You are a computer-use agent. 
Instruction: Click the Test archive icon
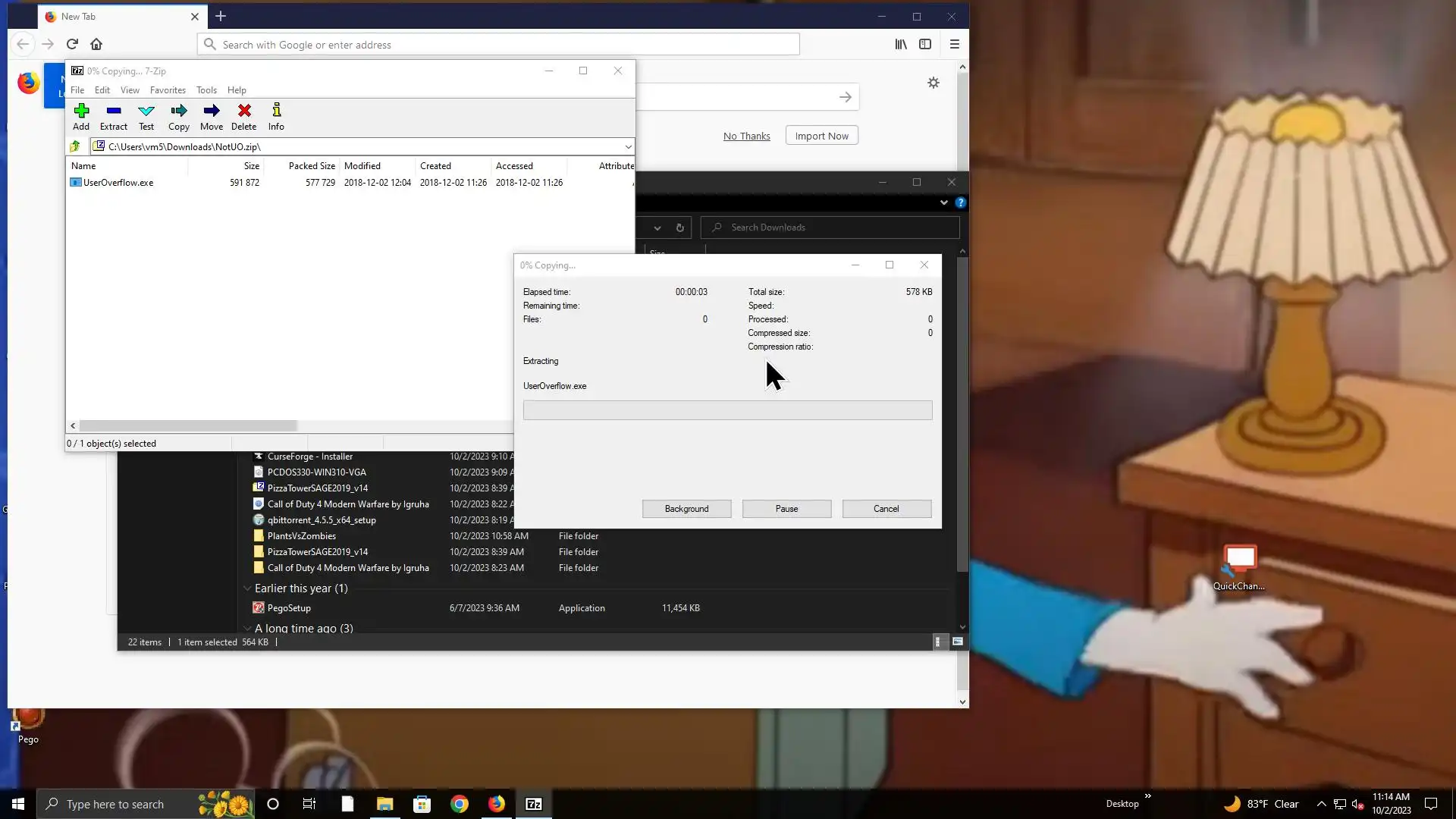tap(146, 111)
